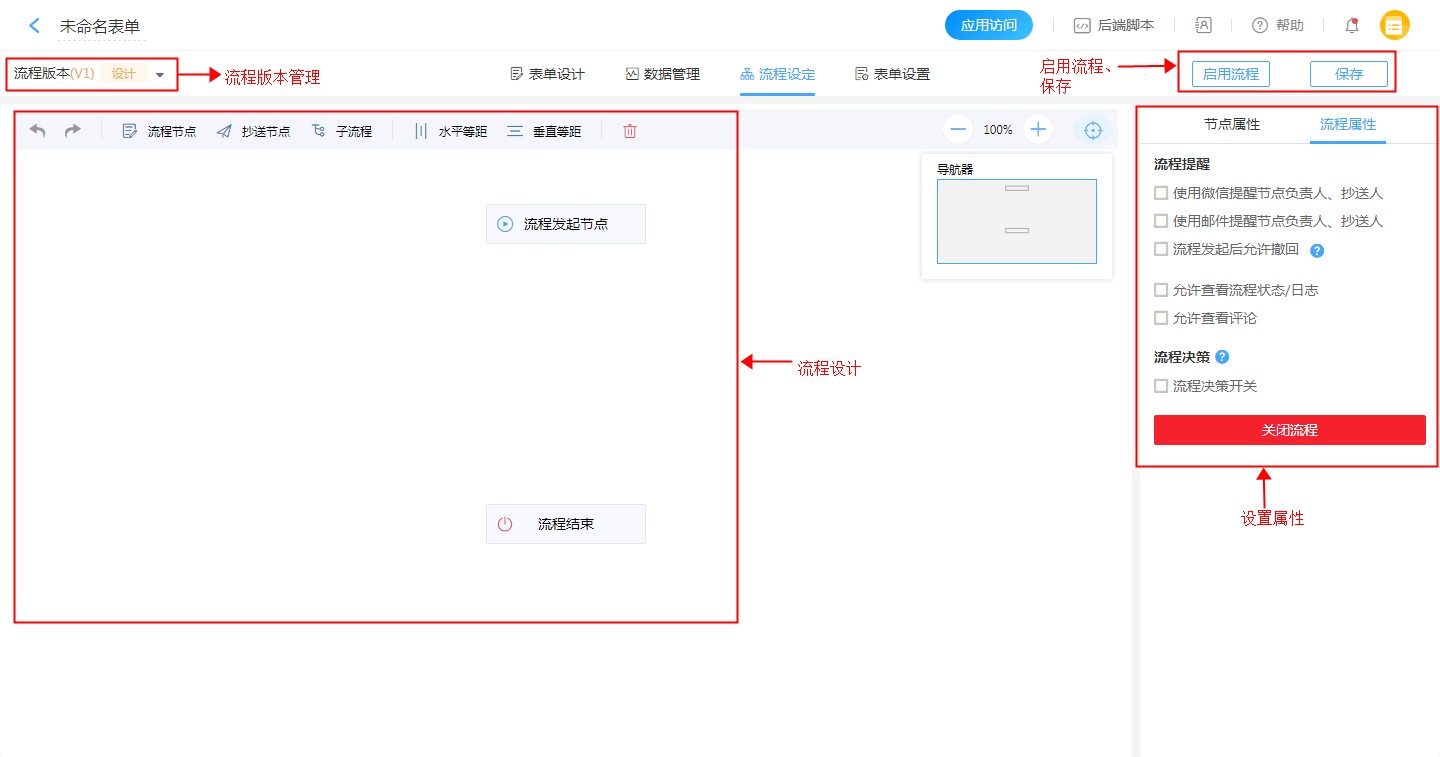Expand the 流程版本 dropdown arrow
Viewport: 1440px width, 757px height.
[x=160, y=75]
